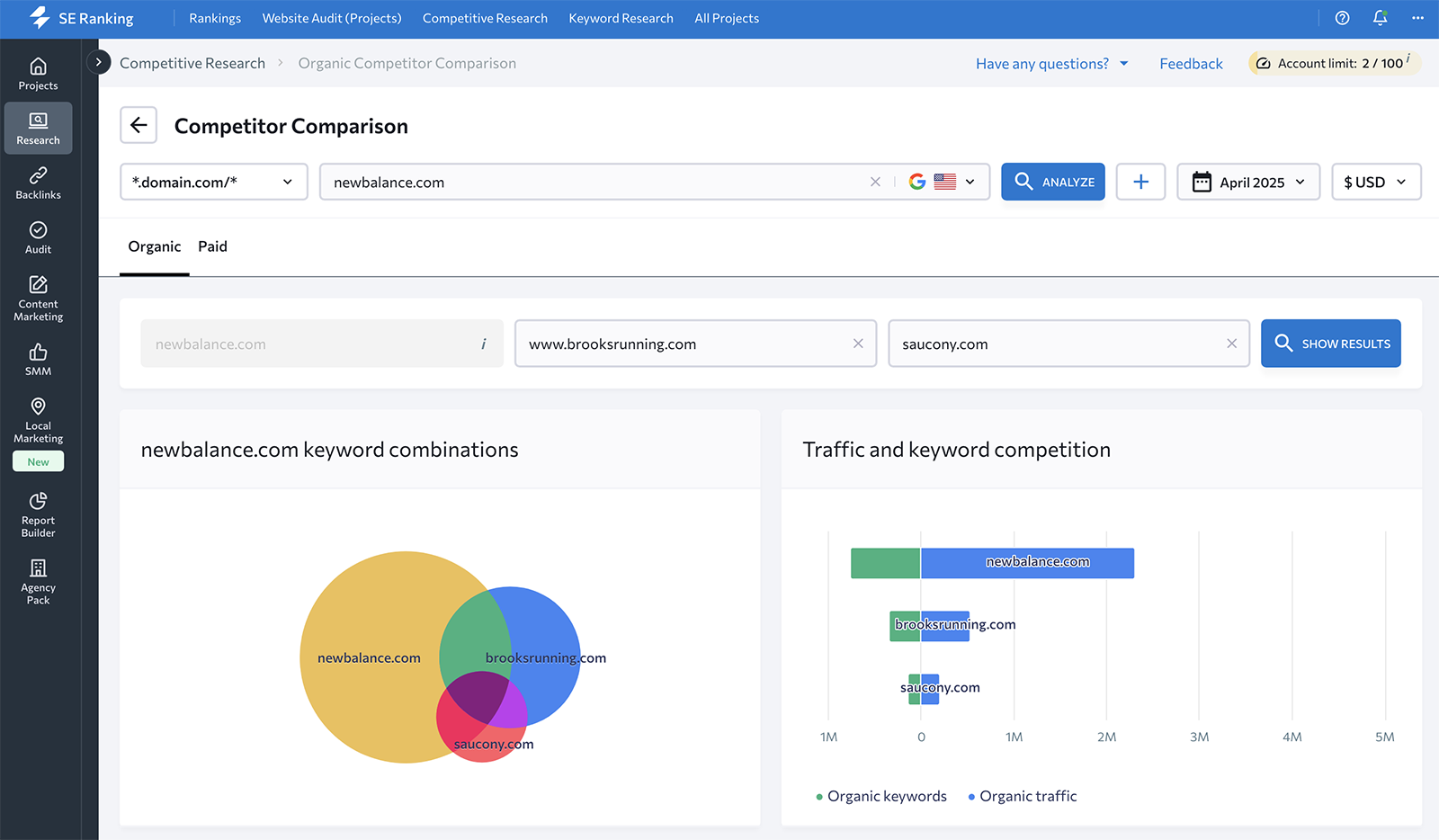Open the Competitive Research menu
The height and width of the screenshot is (840, 1439).
pos(485,18)
